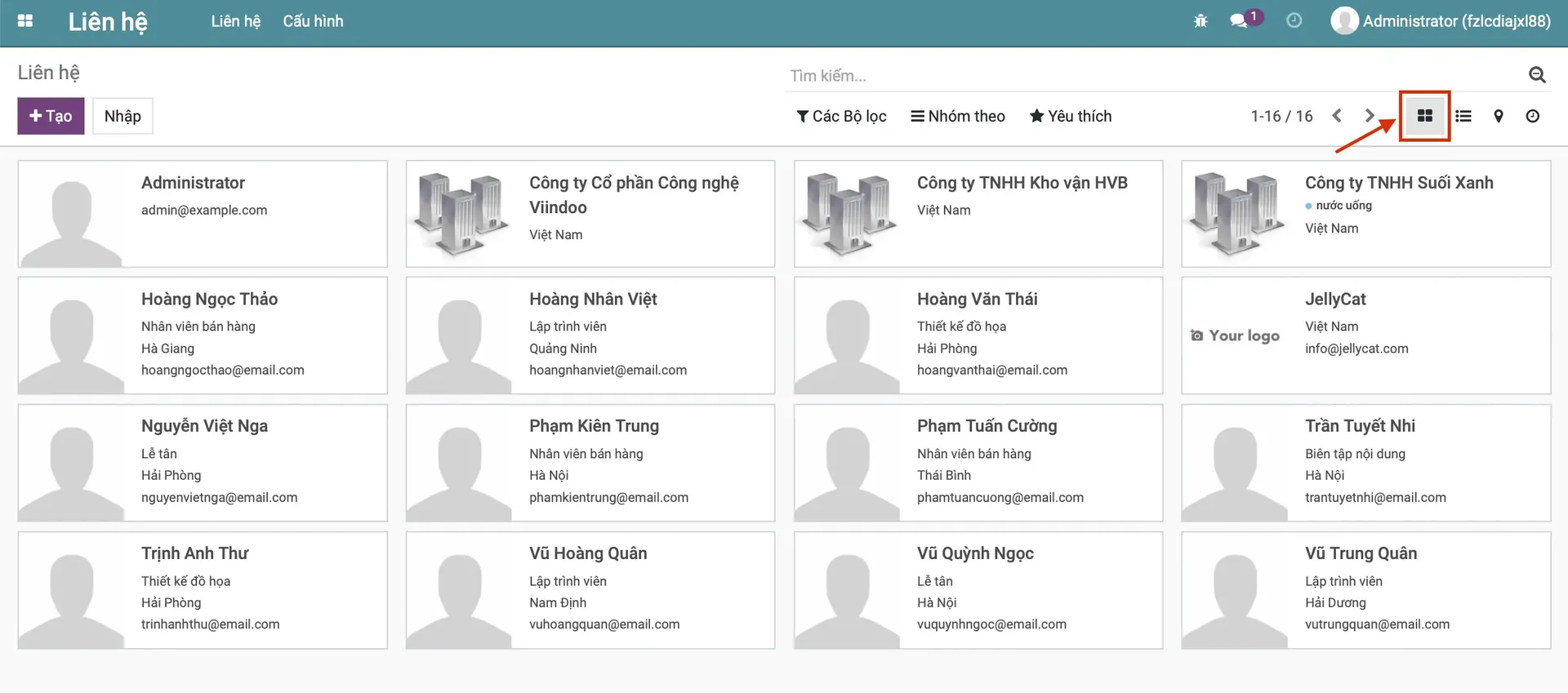Viewport: 1568px width, 693px height.
Task: Go to previous page of contacts
Action: coord(1337,116)
